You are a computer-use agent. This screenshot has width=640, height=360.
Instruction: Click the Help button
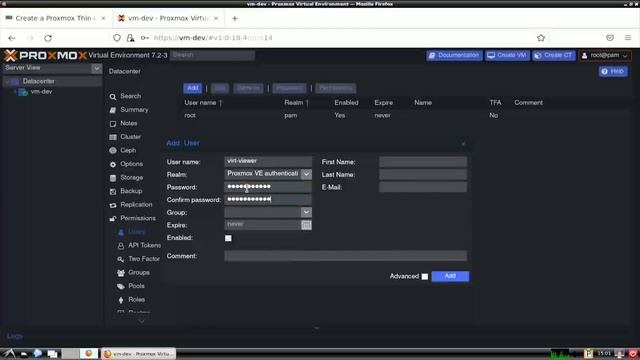[x=613, y=71]
